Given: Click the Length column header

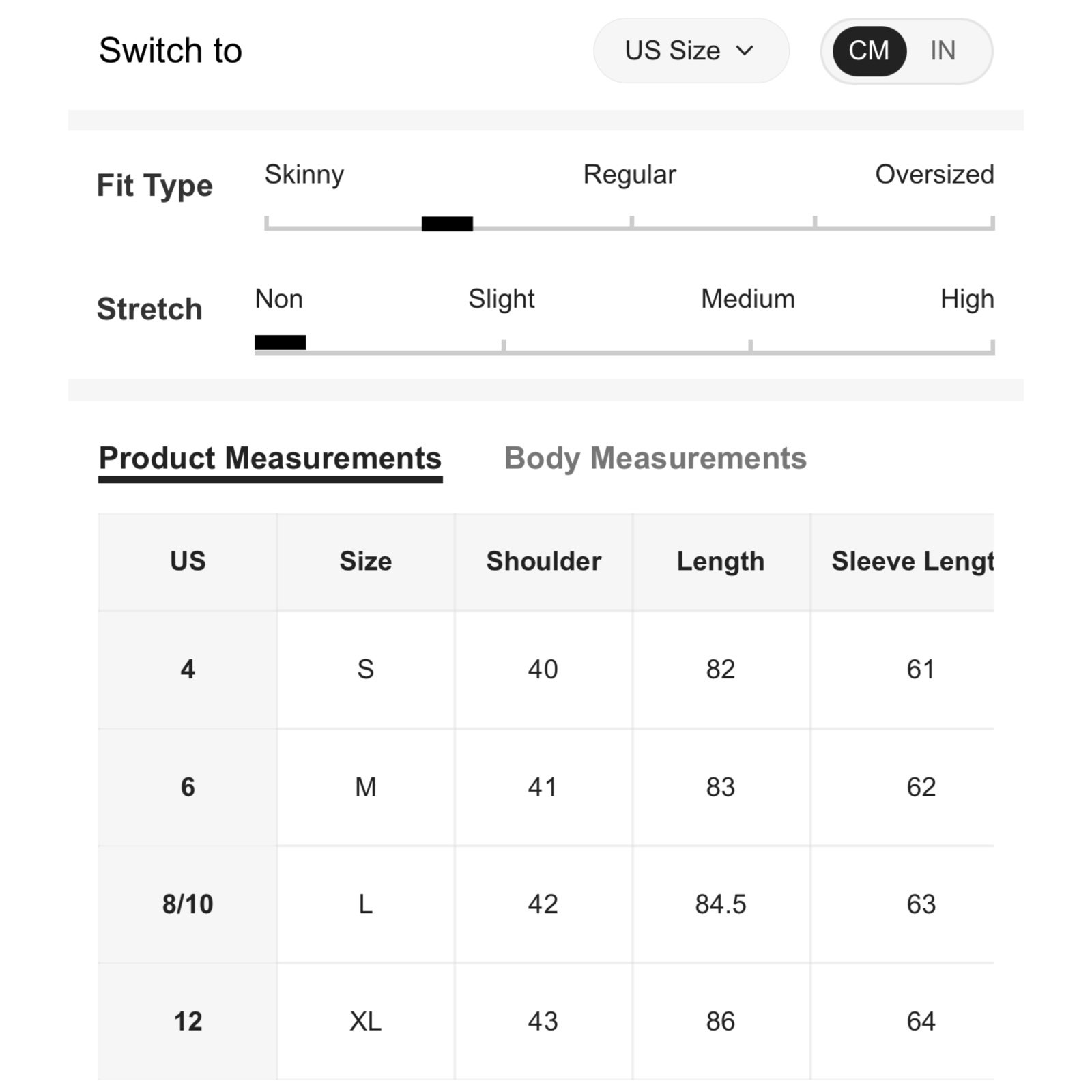Looking at the screenshot, I should pos(721,562).
